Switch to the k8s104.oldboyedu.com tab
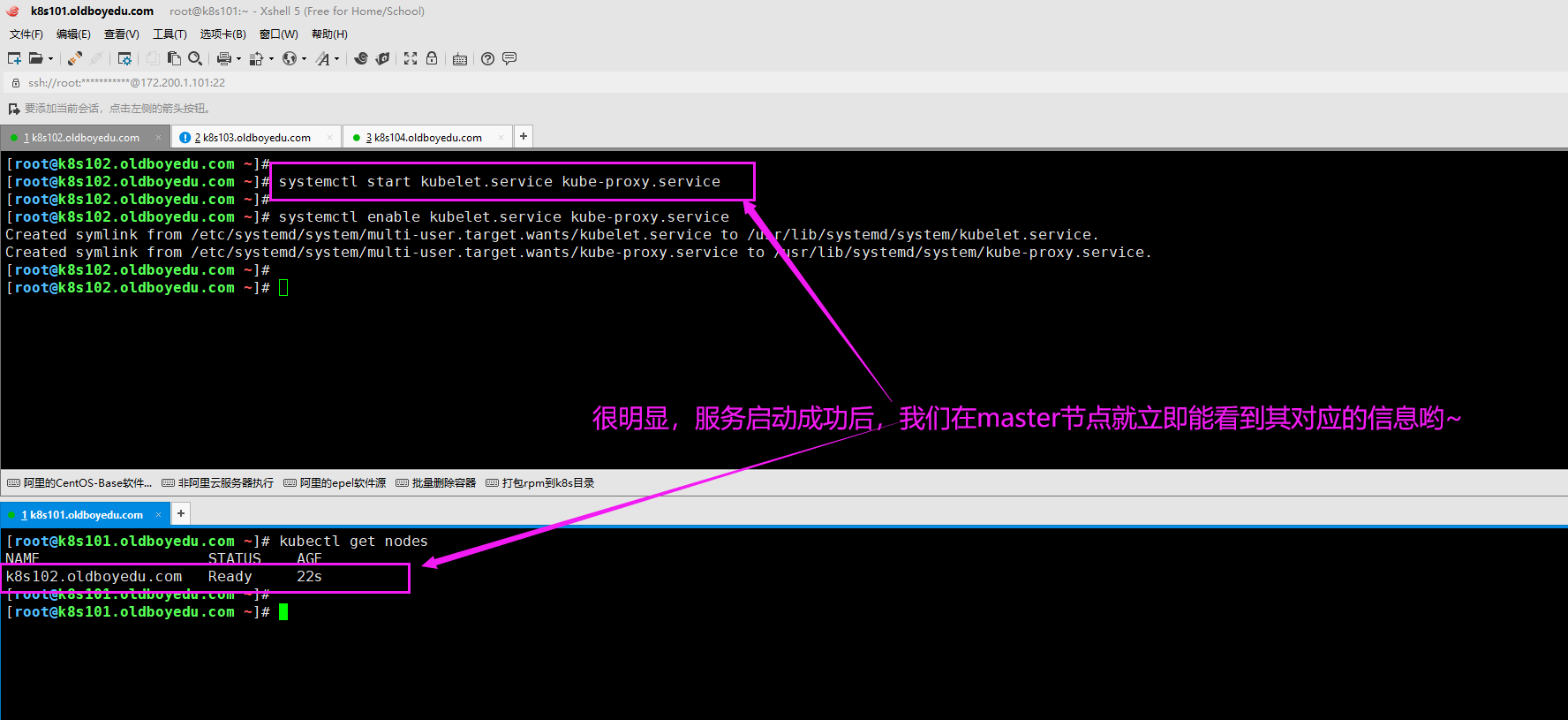Screen dimensions: 1568x720 point(427,138)
